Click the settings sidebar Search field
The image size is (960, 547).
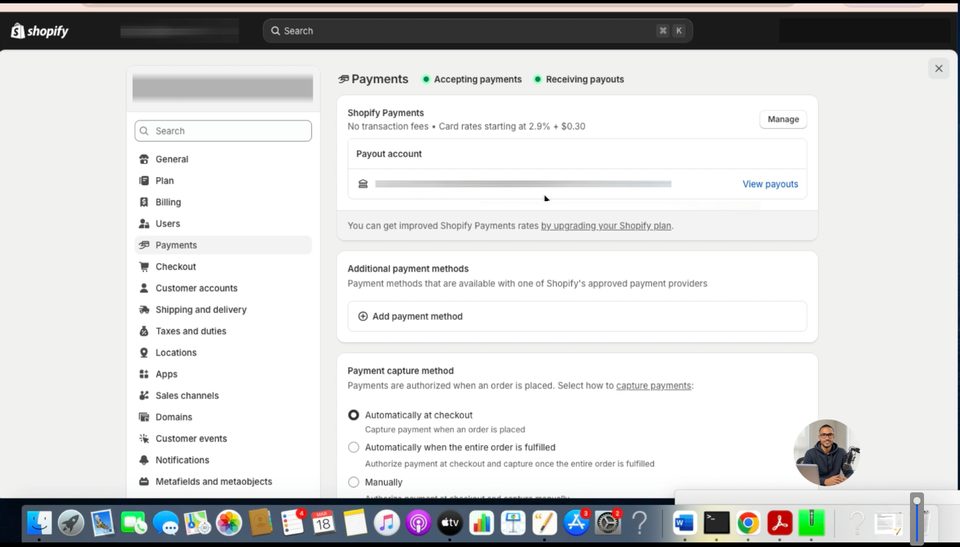(x=223, y=131)
